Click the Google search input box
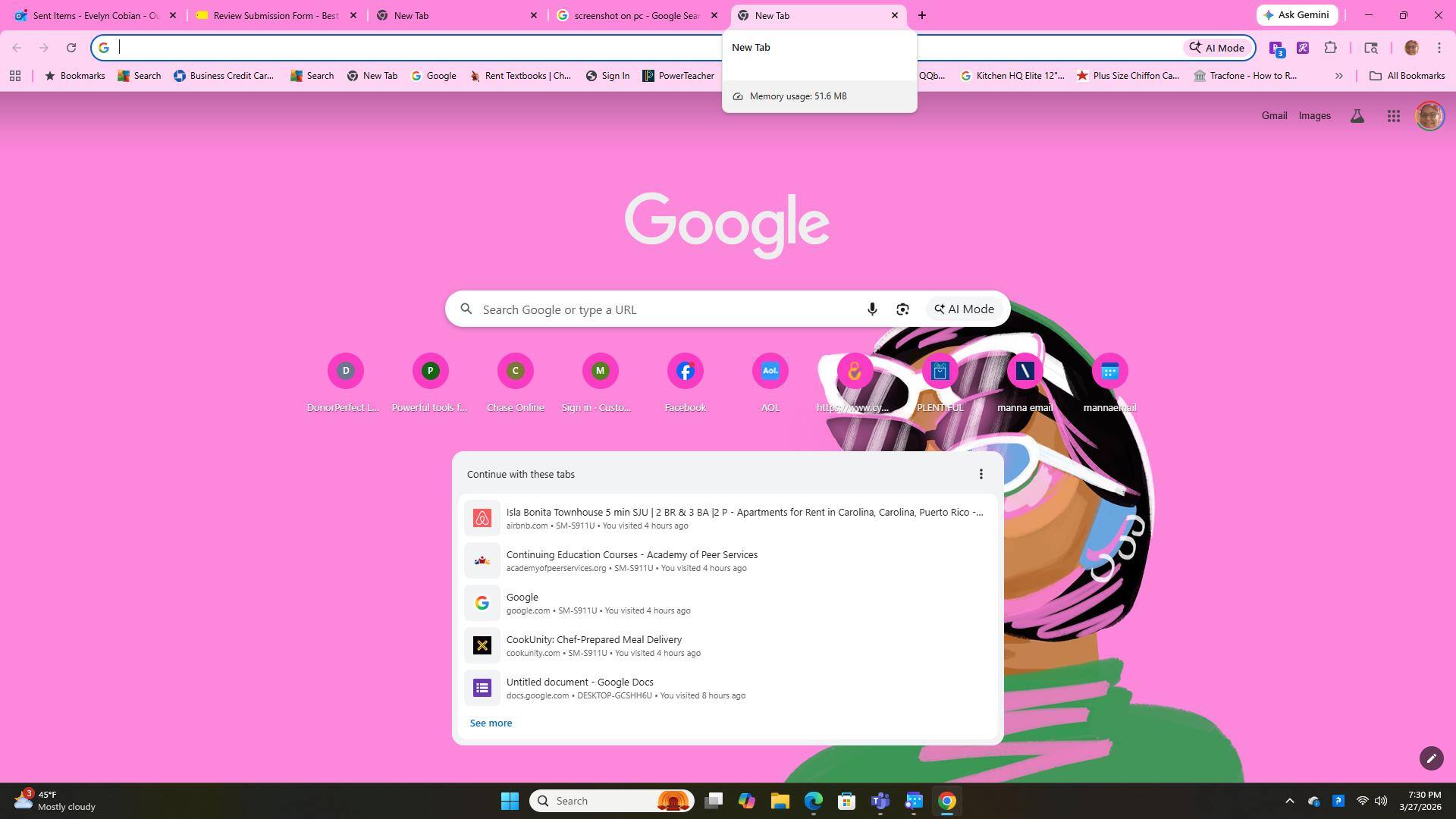 (667, 309)
